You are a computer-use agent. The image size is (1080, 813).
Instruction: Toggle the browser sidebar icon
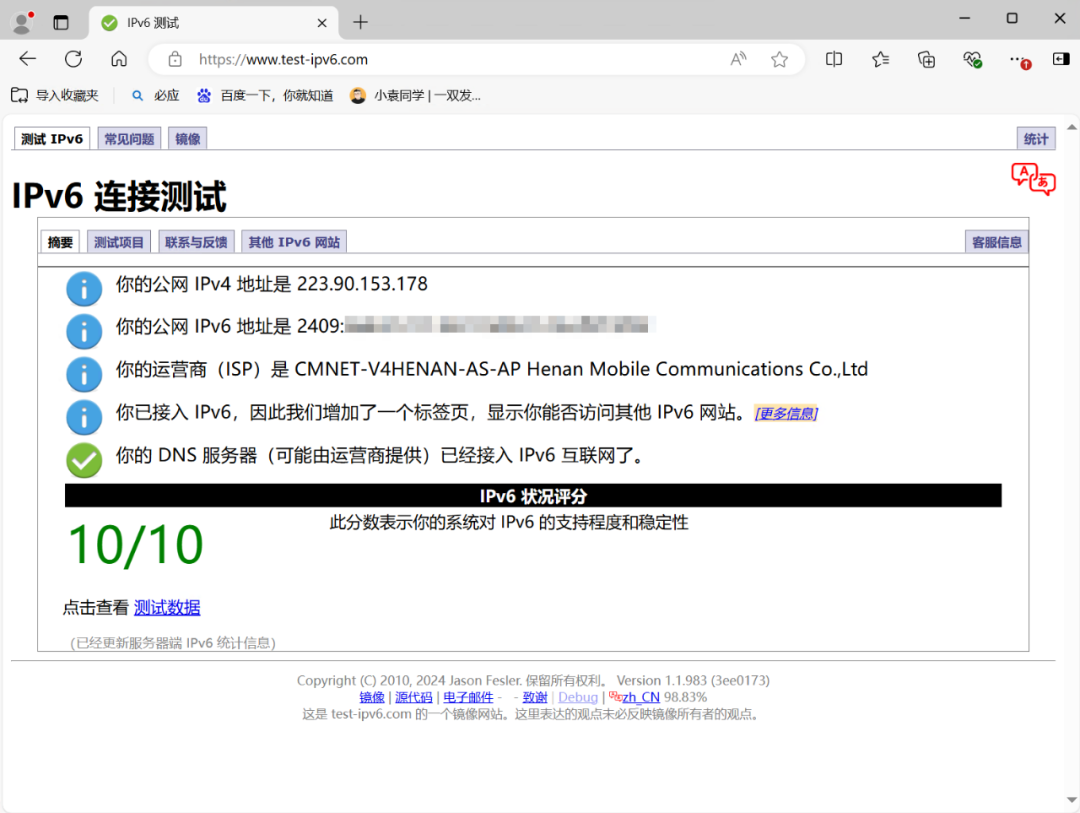[1061, 59]
